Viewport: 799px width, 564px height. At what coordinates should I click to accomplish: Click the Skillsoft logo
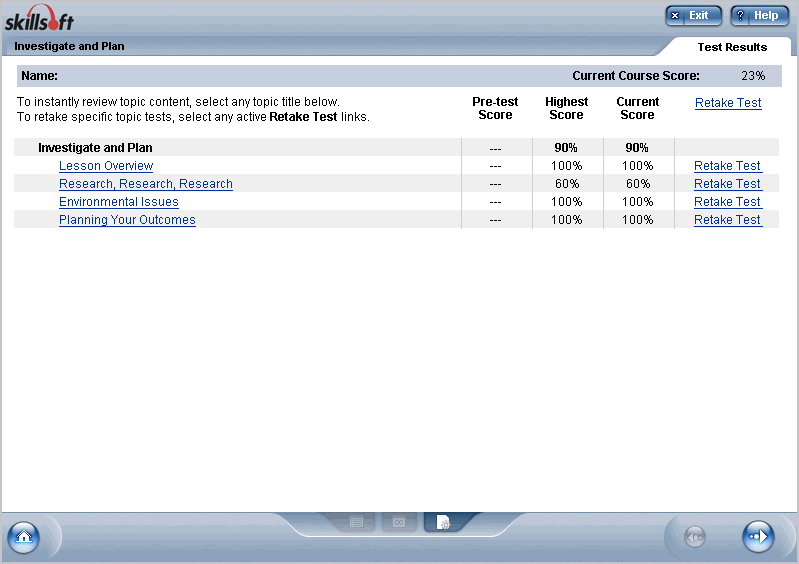(40, 18)
